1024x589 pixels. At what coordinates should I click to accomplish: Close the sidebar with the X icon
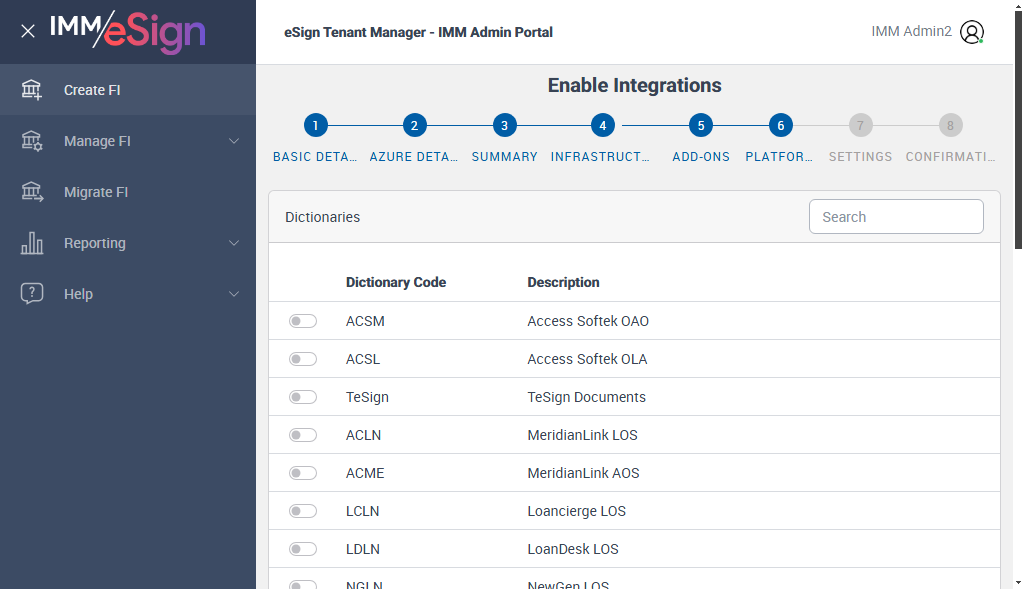(28, 31)
